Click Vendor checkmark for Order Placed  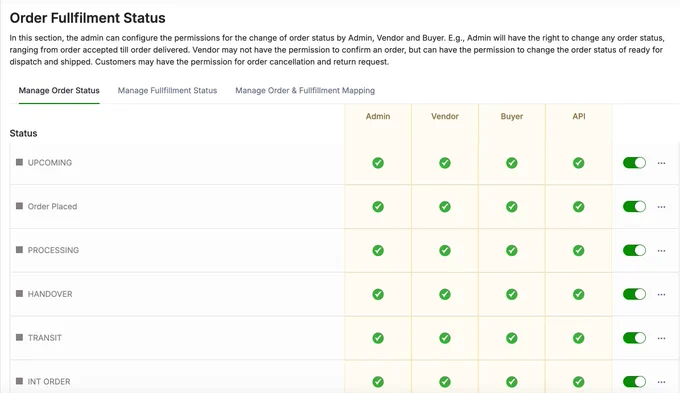[x=445, y=206]
